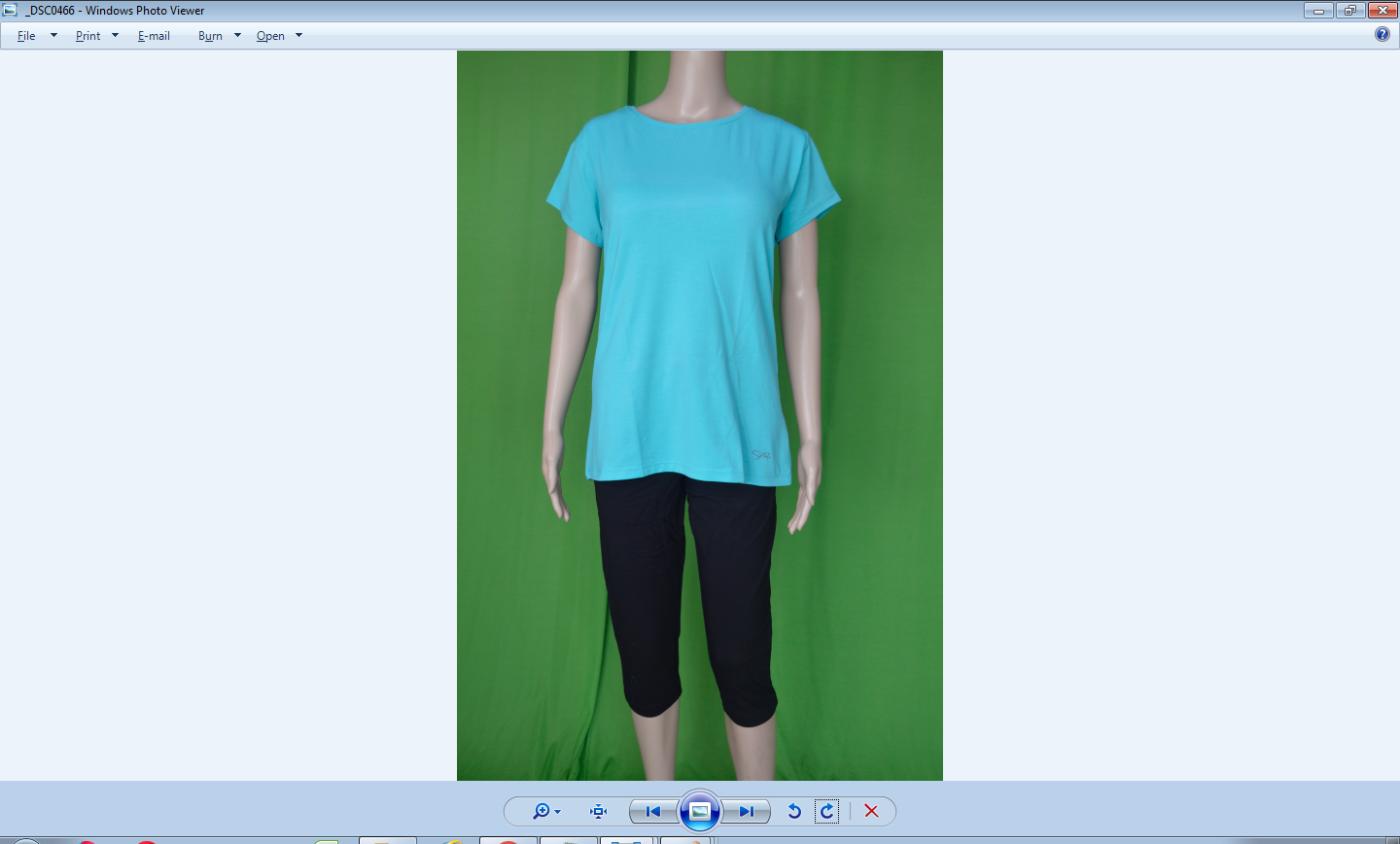Viewport: 1400px width, 844px height.
Task: Open the Print menu
Action: point(87,36)
